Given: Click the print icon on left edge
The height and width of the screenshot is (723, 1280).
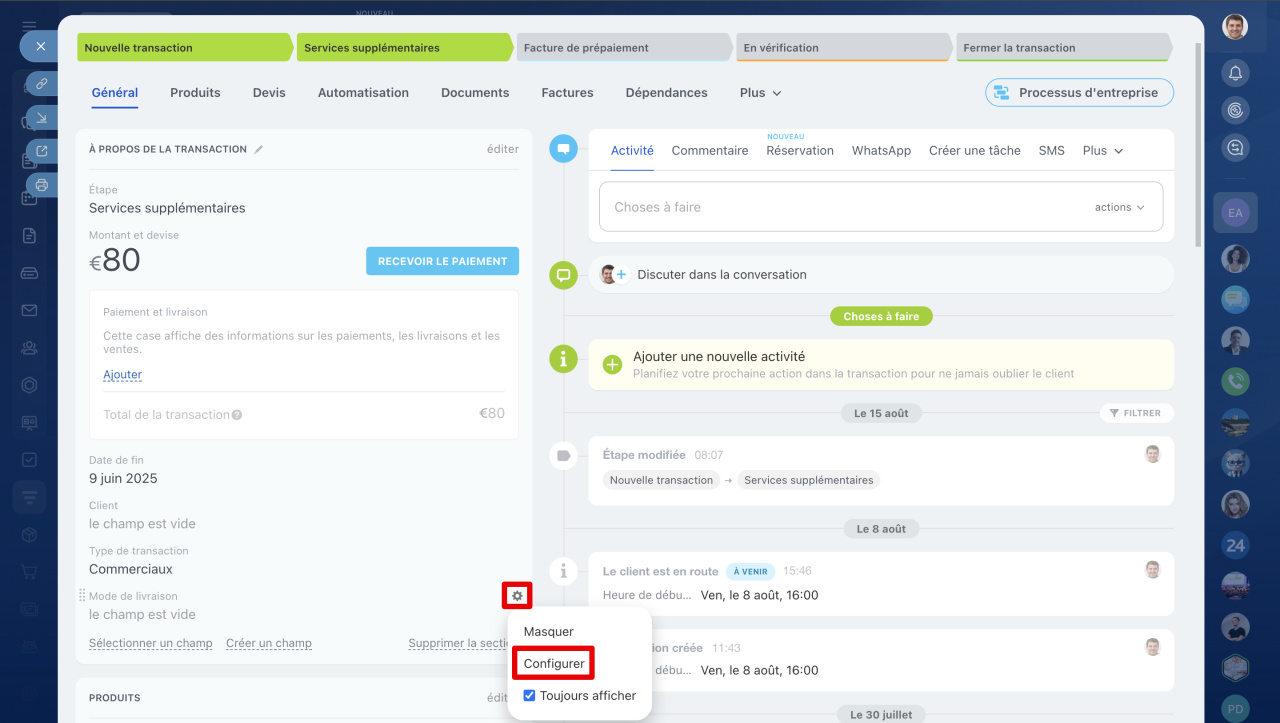Looking at the screenshot, I should click(41, 185).
